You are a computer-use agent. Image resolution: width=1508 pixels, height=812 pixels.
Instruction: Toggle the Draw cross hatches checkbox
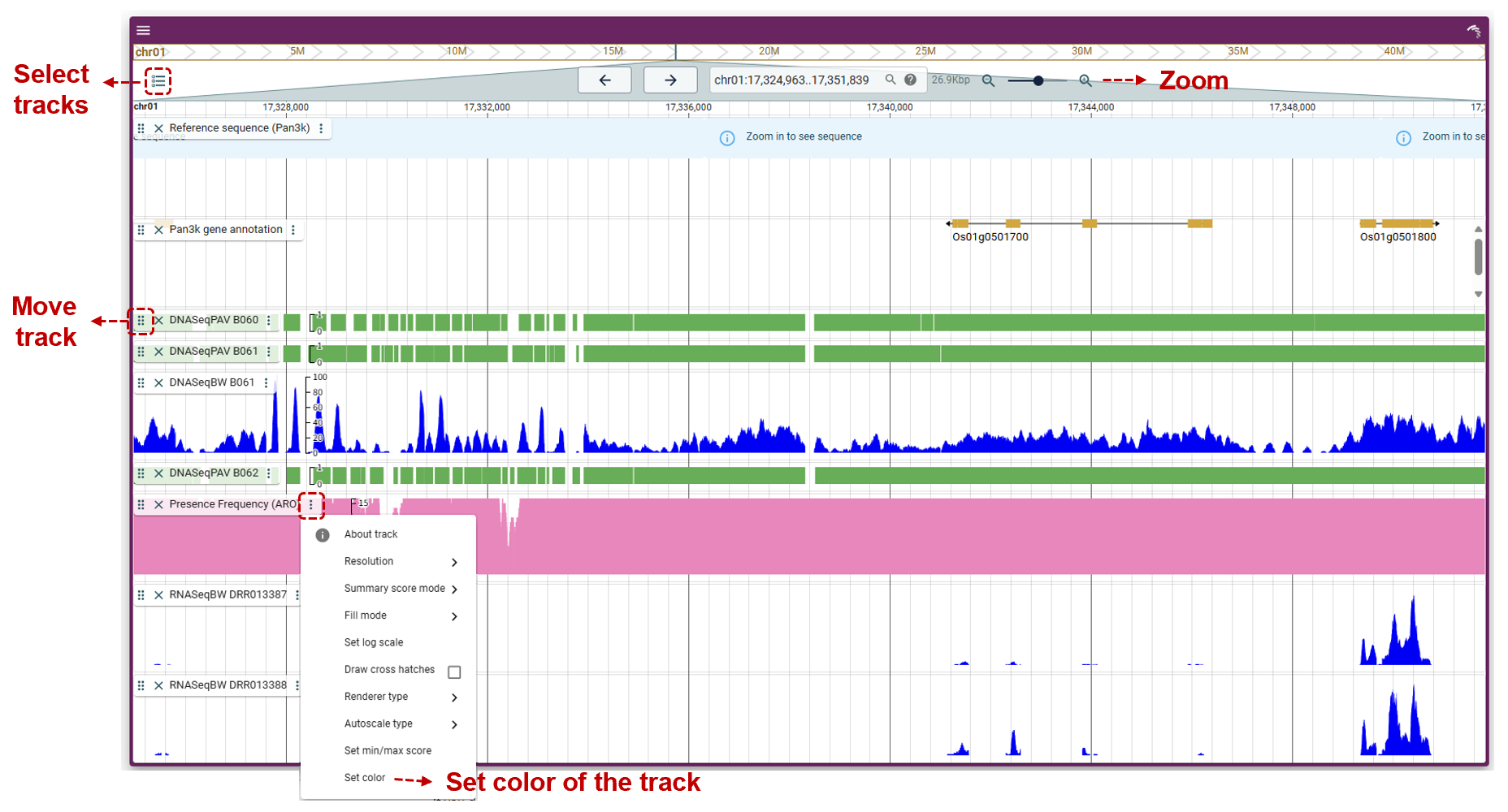(454, 672)
